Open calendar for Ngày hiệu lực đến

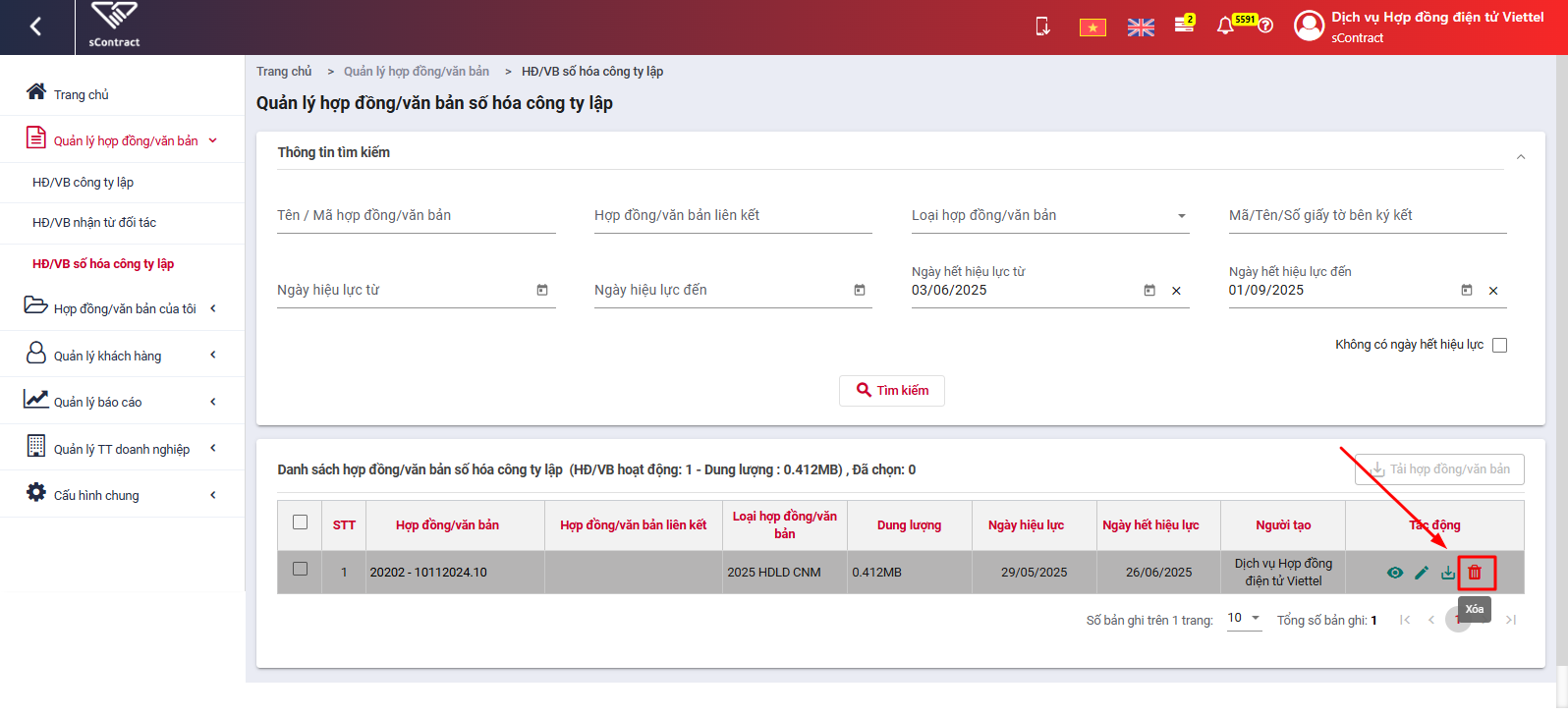point(860,290)
